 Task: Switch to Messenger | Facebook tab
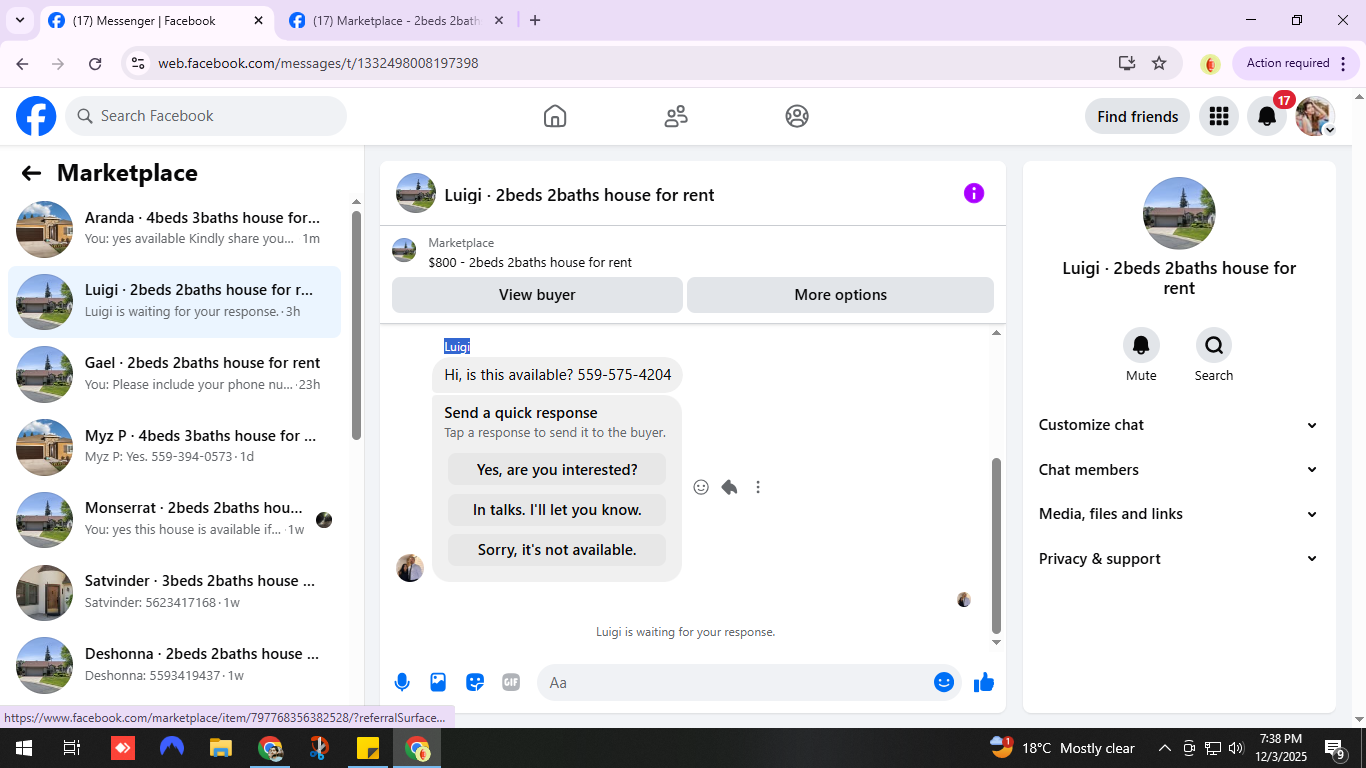coord(157,21)
